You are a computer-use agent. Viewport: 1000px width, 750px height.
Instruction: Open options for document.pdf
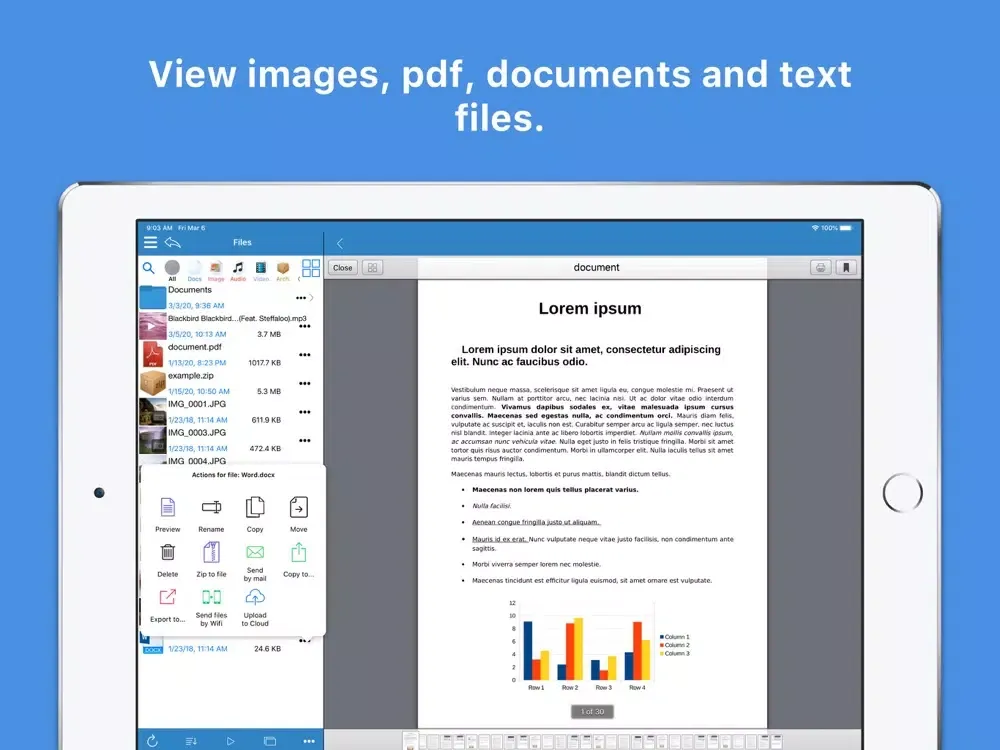(305, 355)
